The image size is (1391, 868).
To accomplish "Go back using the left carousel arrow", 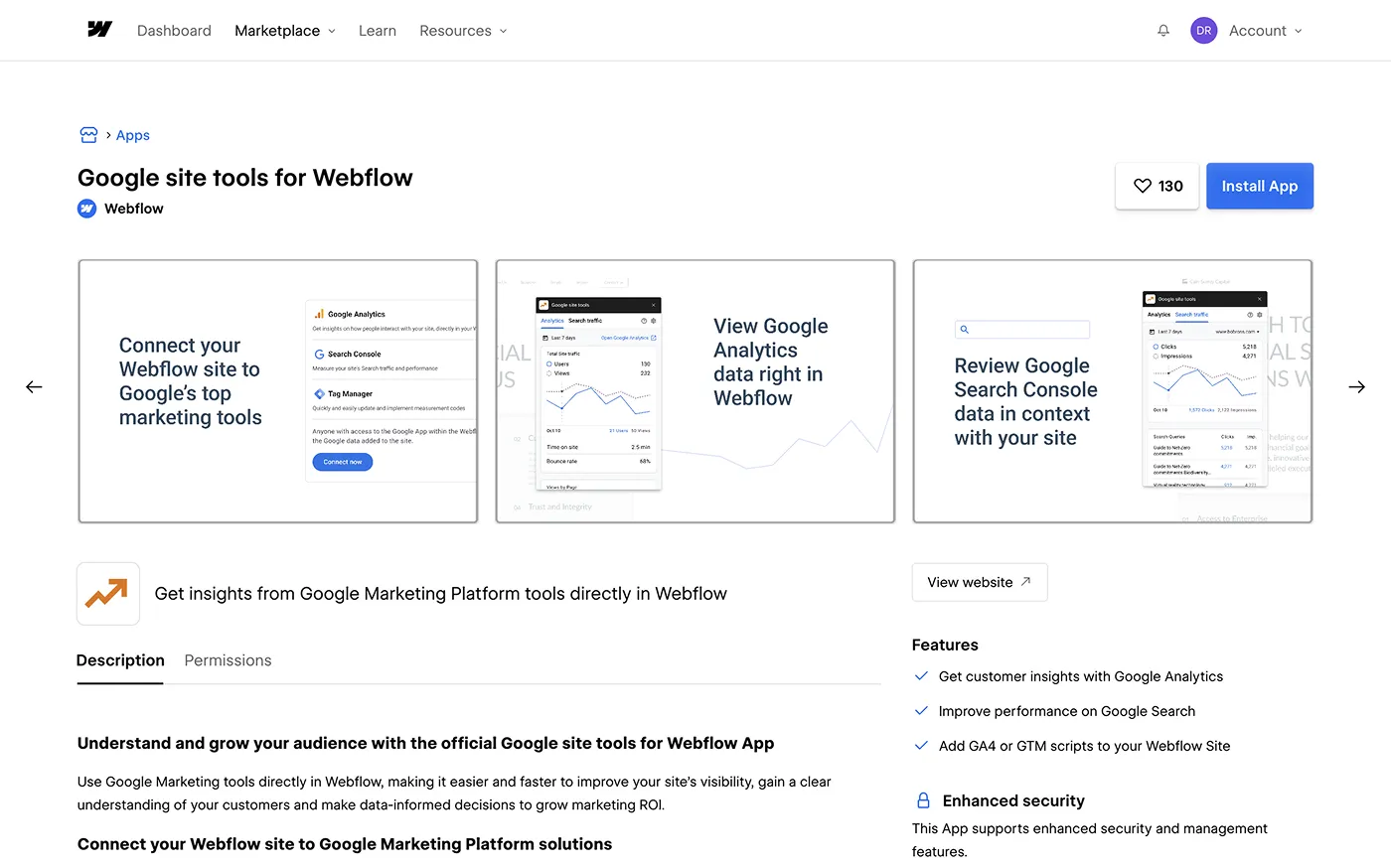I will 34,387.
